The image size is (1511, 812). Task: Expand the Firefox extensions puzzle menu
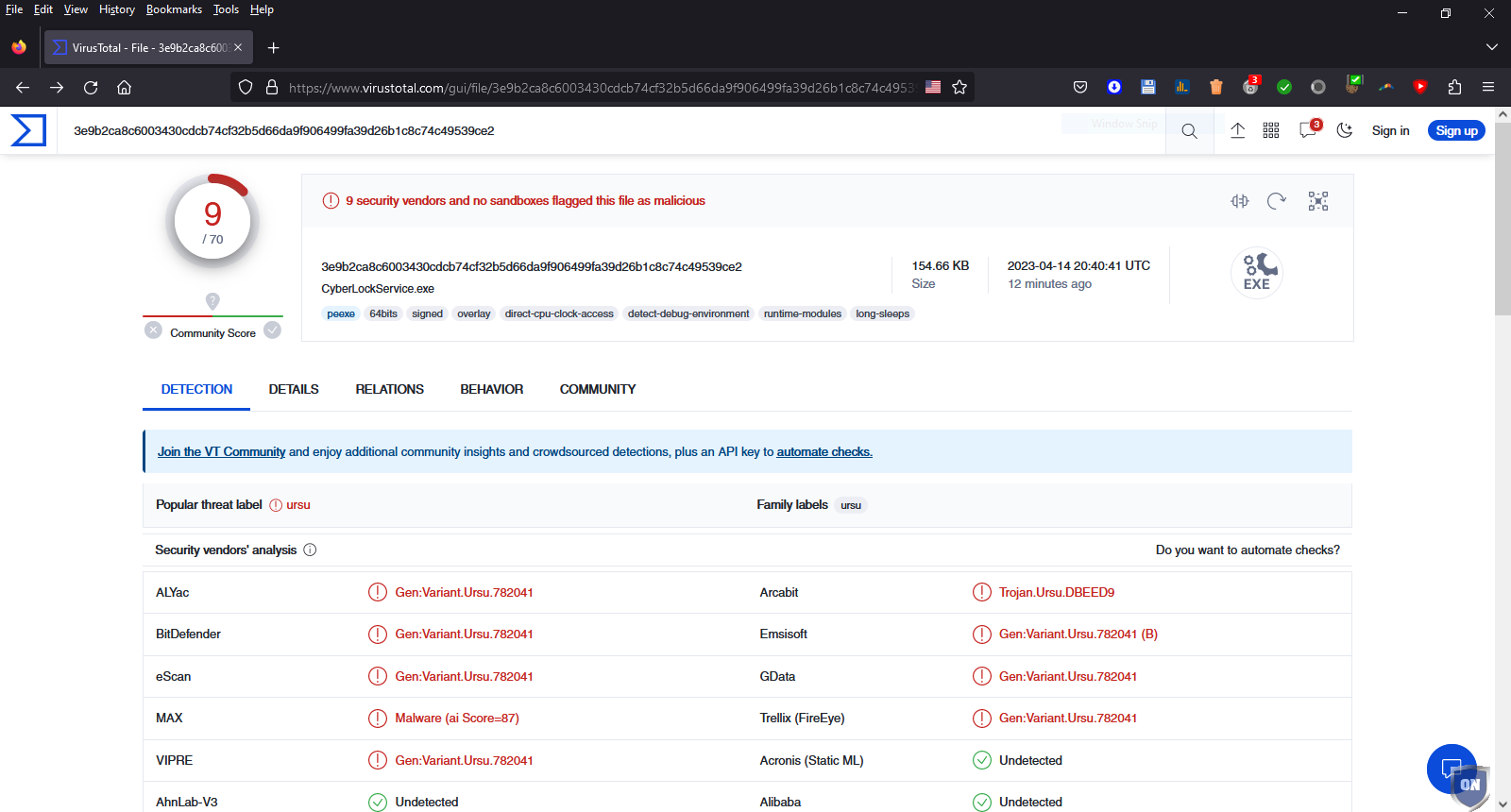tap(1454, 87)
